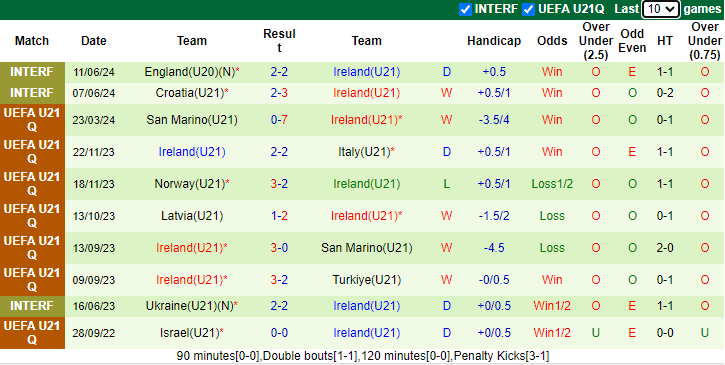Open England(U20)(N) team link
725x365 pixels.
pos(192,72)
